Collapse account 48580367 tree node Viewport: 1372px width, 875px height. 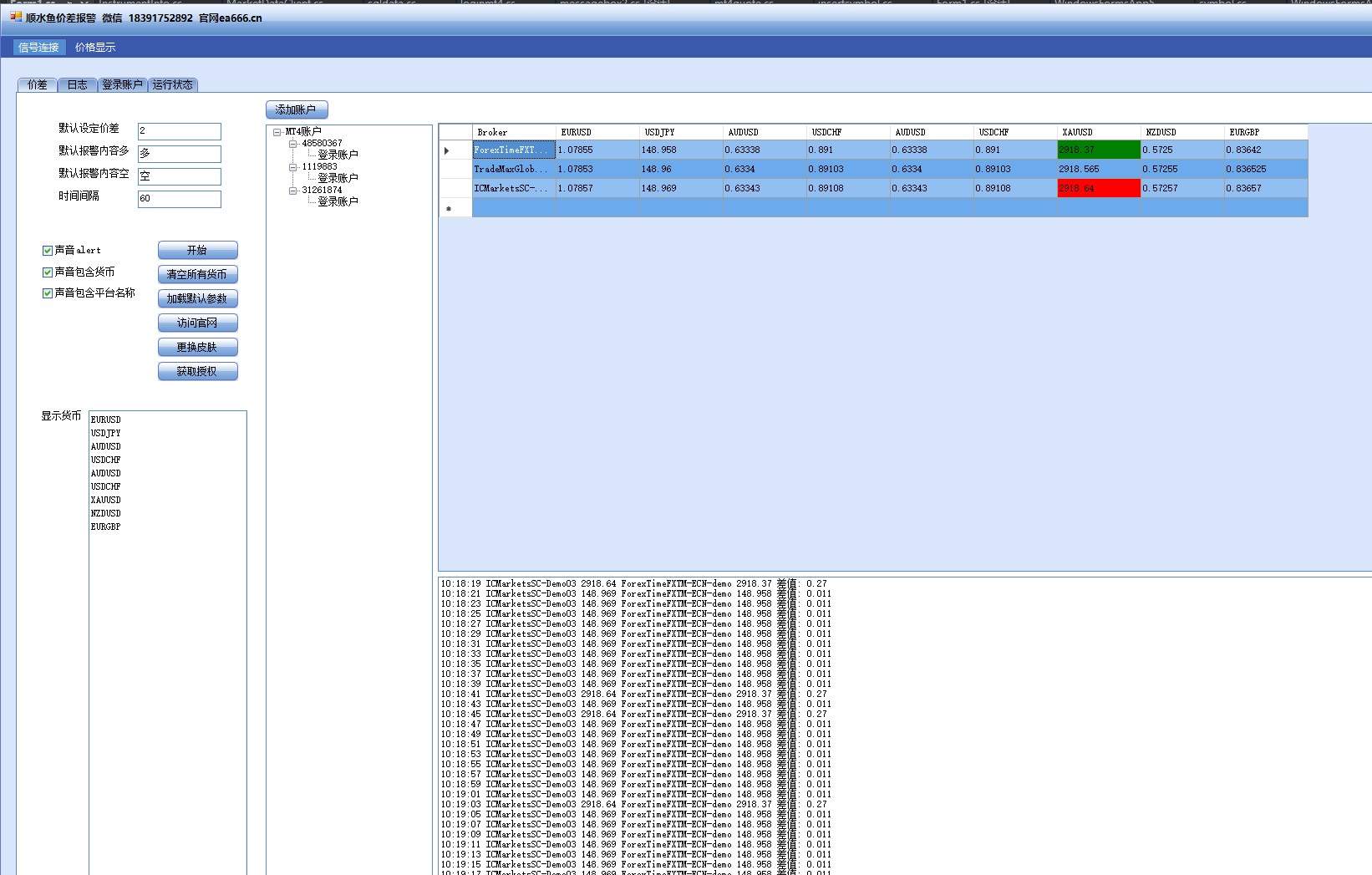293,144
